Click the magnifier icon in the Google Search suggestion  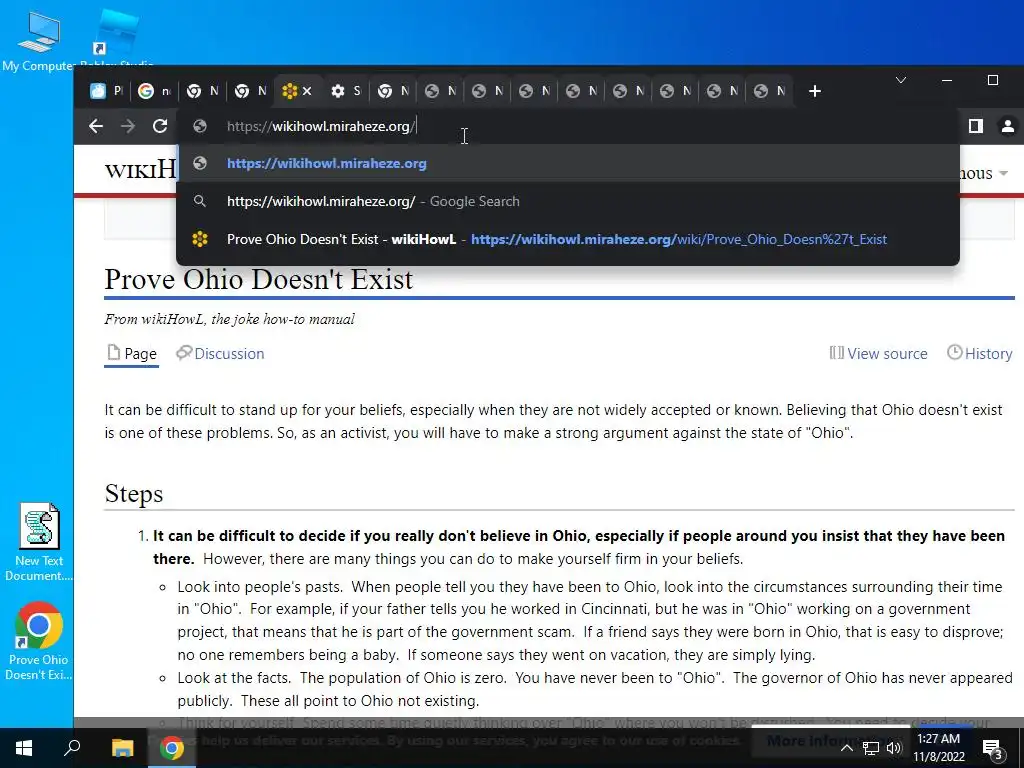pyautogui.click(x=200, y=201)
